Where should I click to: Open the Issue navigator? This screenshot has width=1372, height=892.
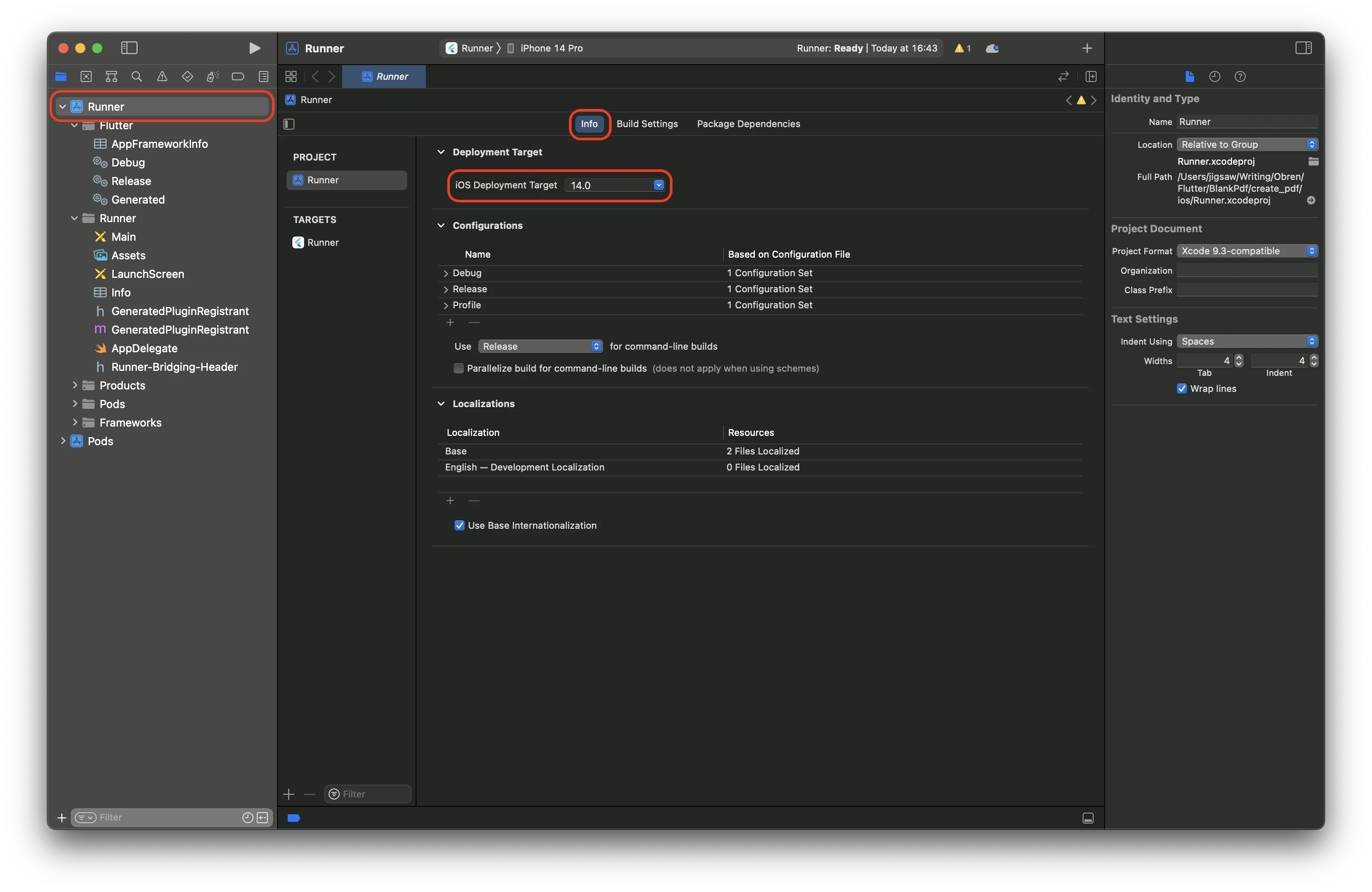point(162,76)
